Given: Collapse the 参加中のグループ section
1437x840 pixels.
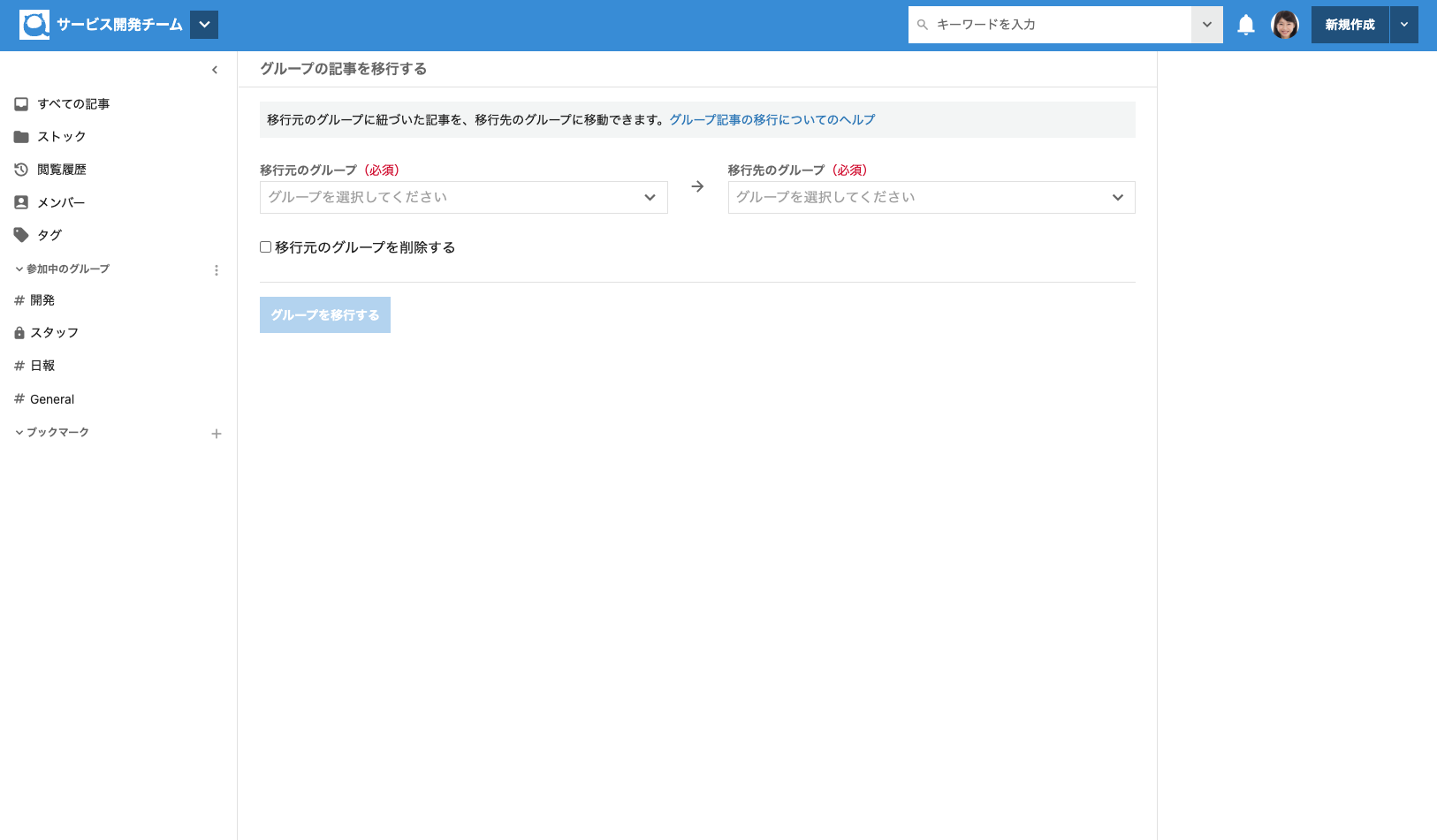Looking at the screenshot, I should coord(19,269).
